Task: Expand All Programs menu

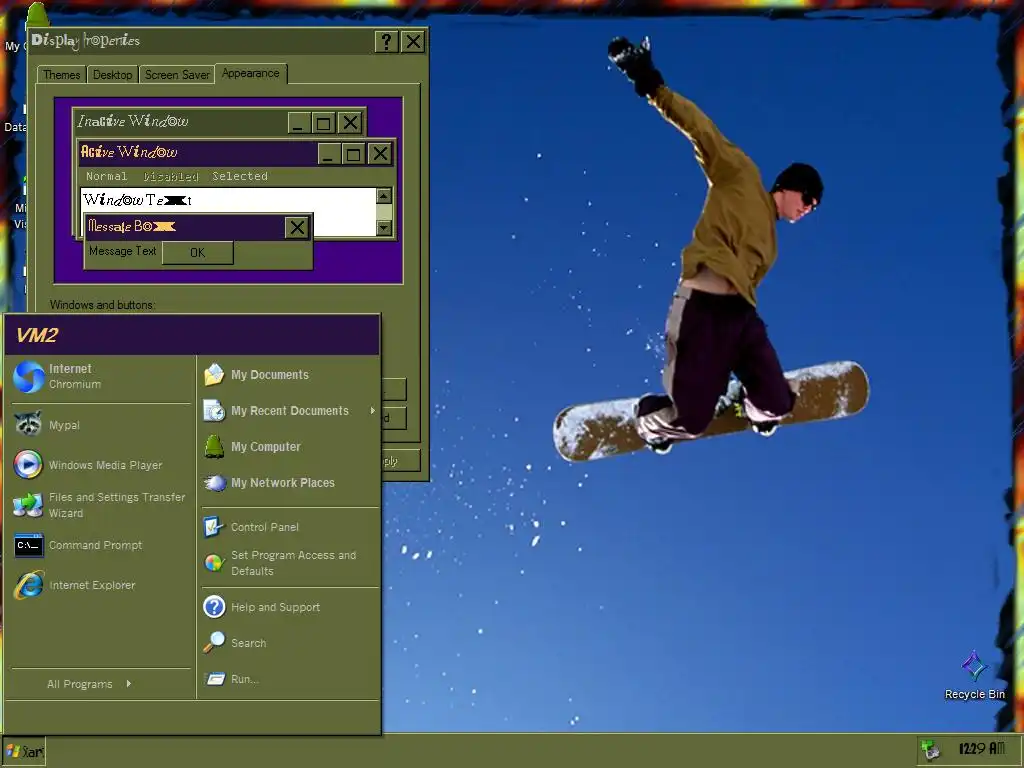Action: tap(89, 684)
